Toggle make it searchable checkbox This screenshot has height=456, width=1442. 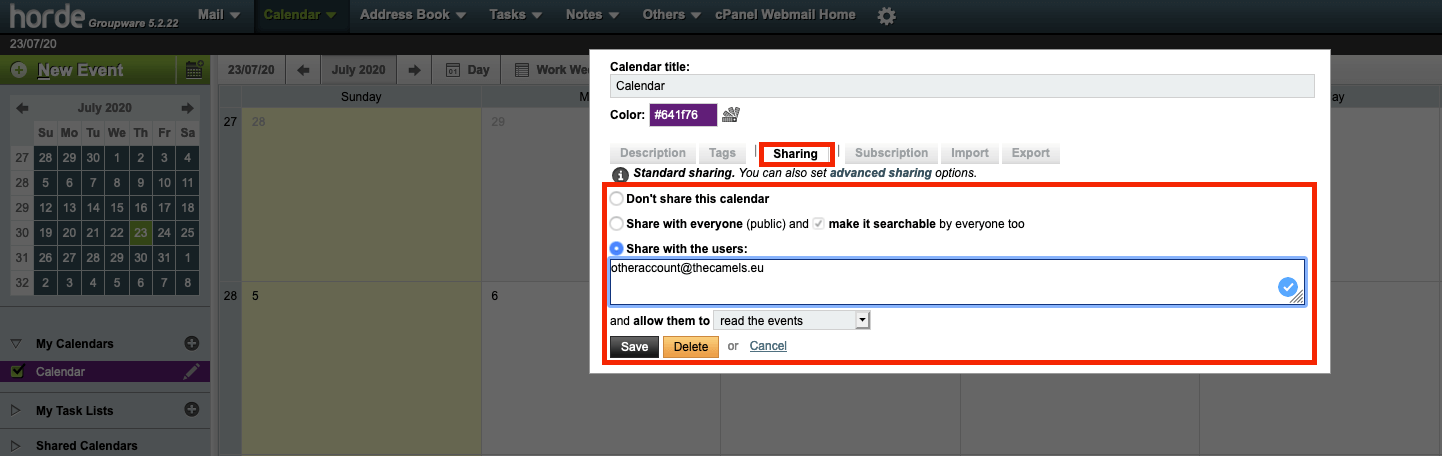(x=819, y=224)
